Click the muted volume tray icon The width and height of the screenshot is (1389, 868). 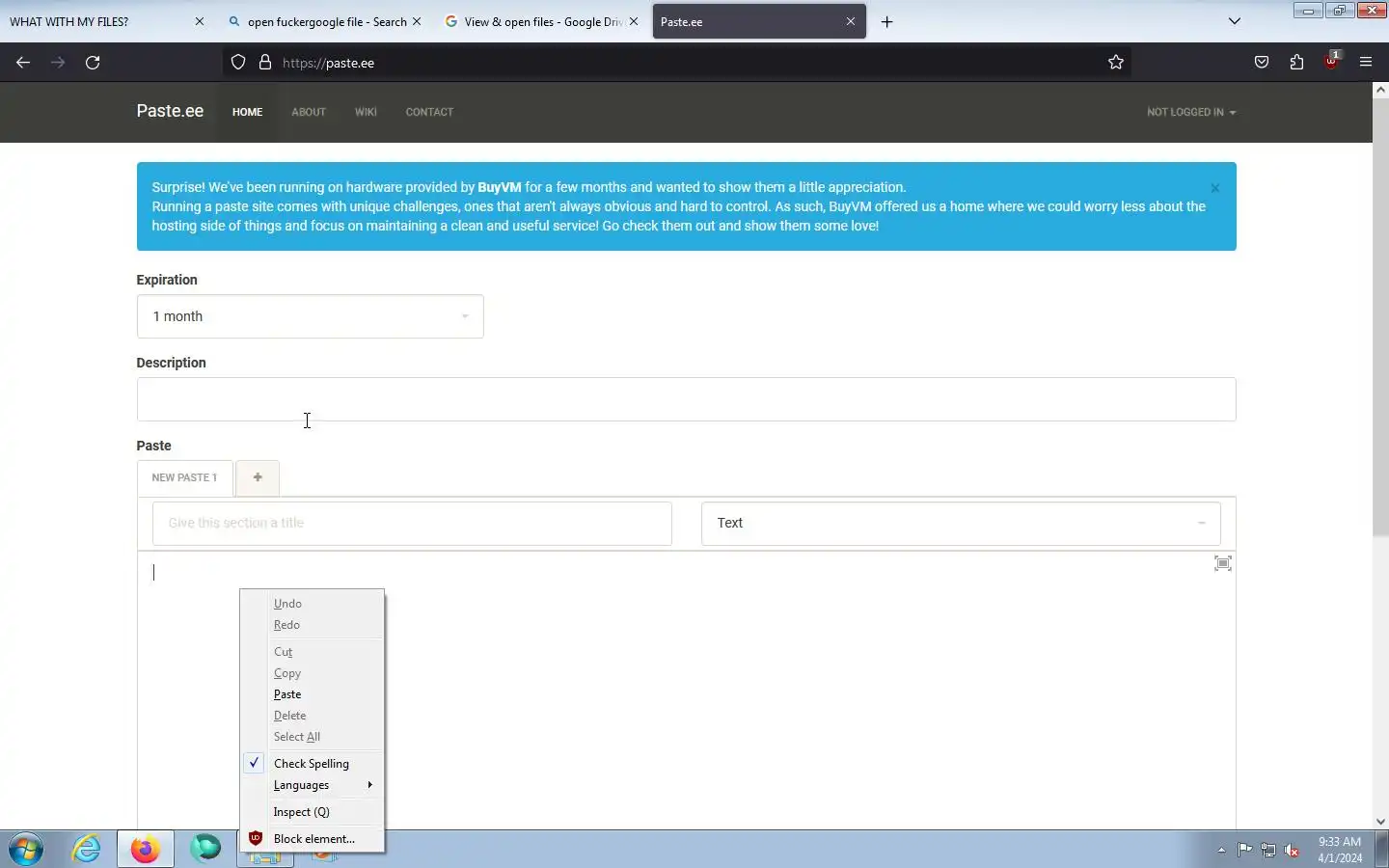(x=1293, y=850)
